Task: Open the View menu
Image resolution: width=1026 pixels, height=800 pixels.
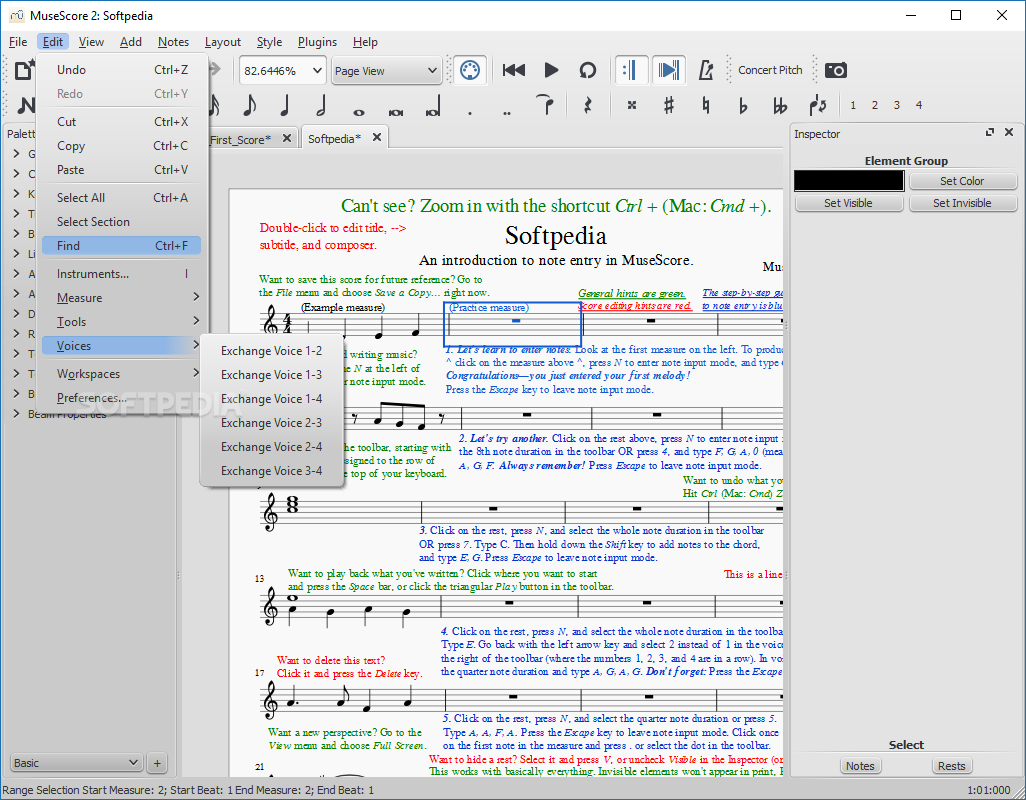Action: 91,42
